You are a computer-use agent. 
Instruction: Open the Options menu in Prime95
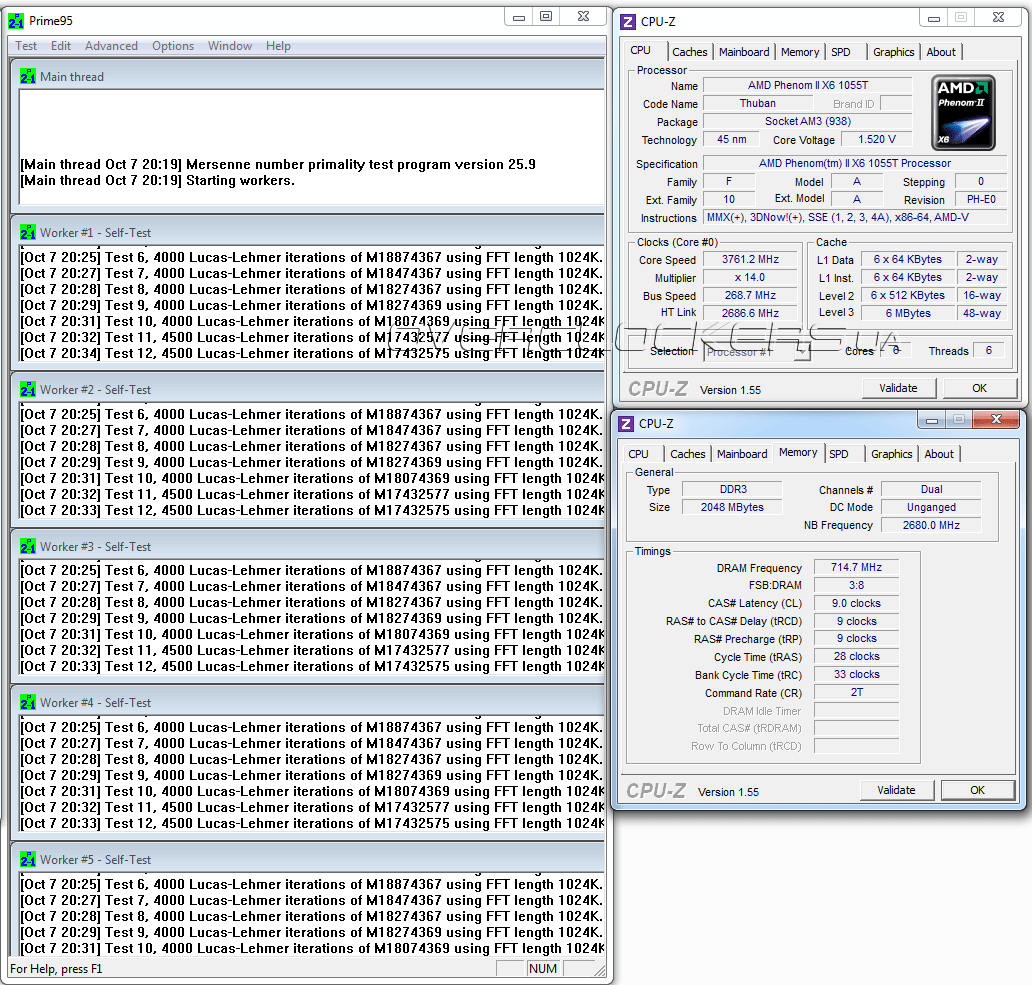(173, 46)
